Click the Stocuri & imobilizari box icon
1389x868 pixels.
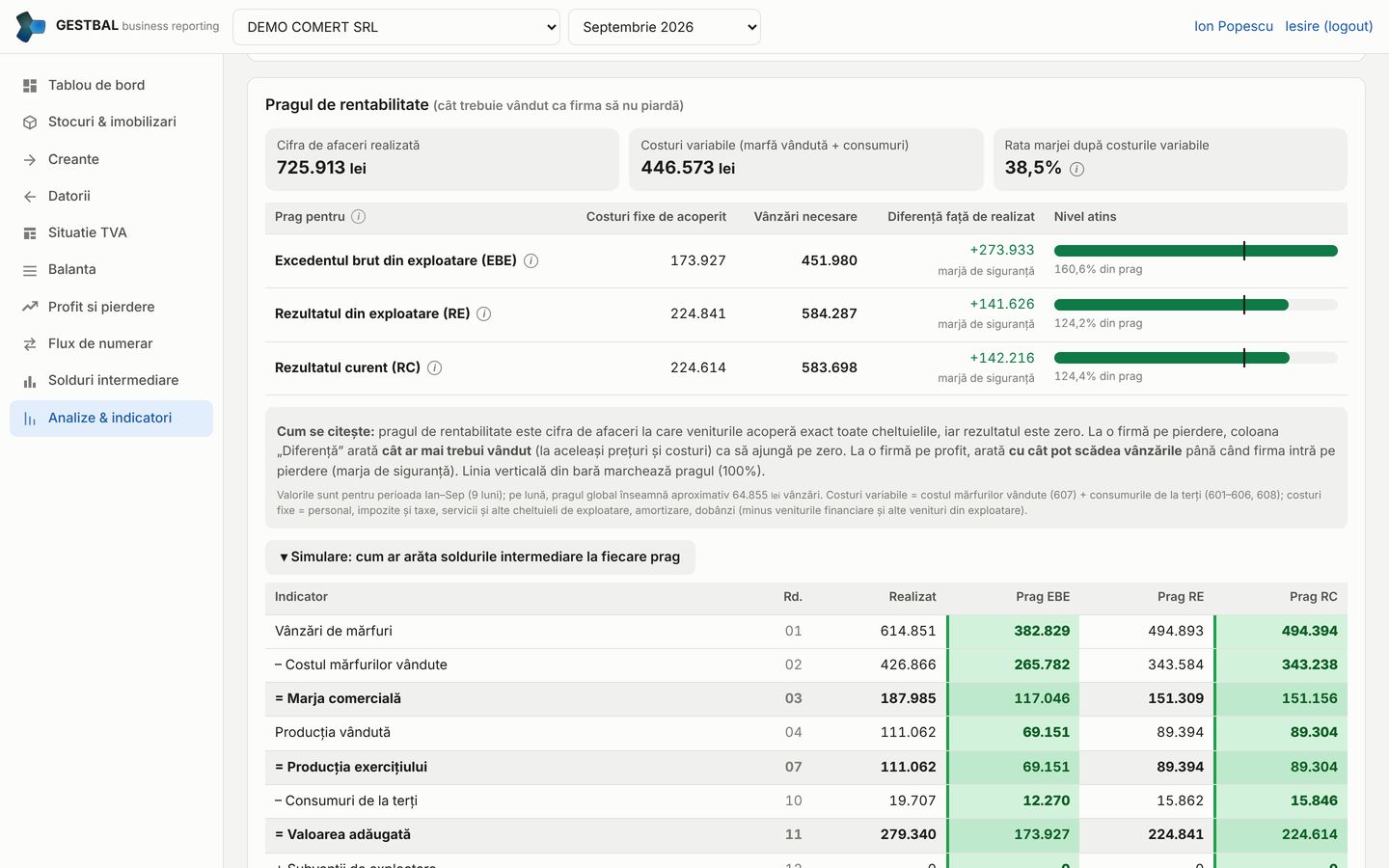pyautogui.click(x=30, y=122)
